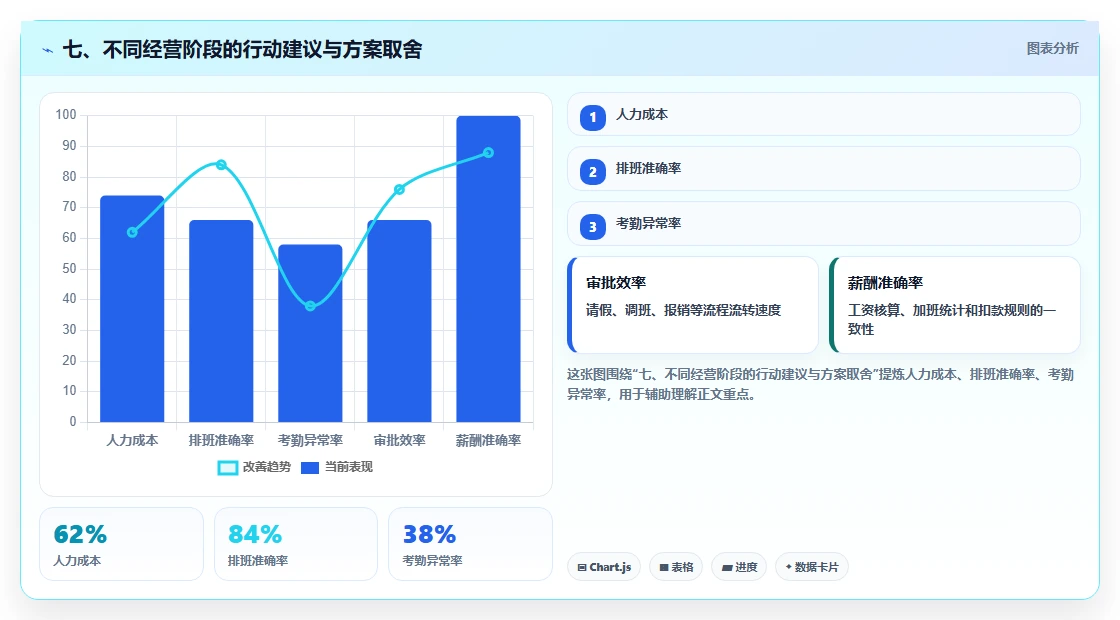The height and width of the screenshot is (620, 1120).
Task: Click the 38% 考勤异常率 stat card
Action: pyautogui.click(x=470, y=544)
